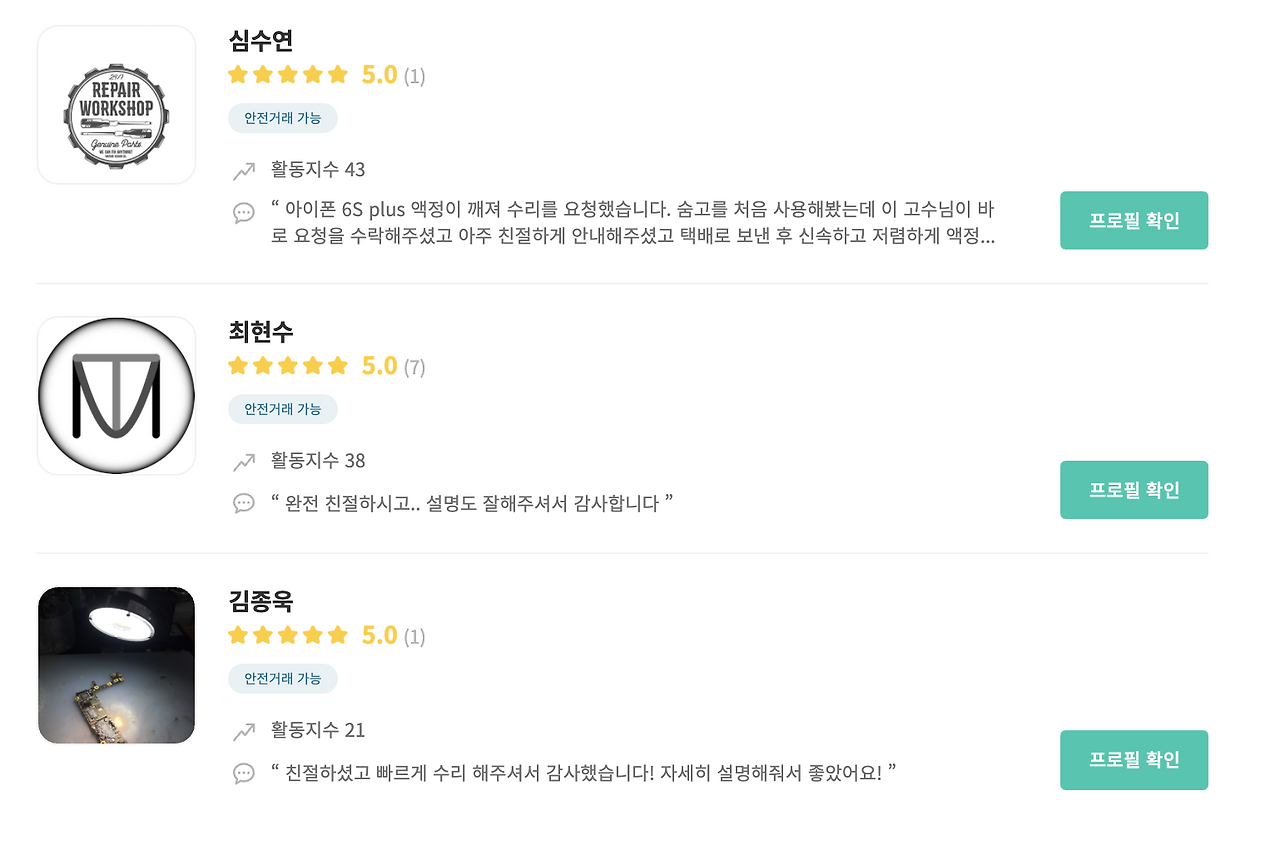
Task: Click the speech bubble icon by 김종욱's review
Action: (x=244, y=773)
